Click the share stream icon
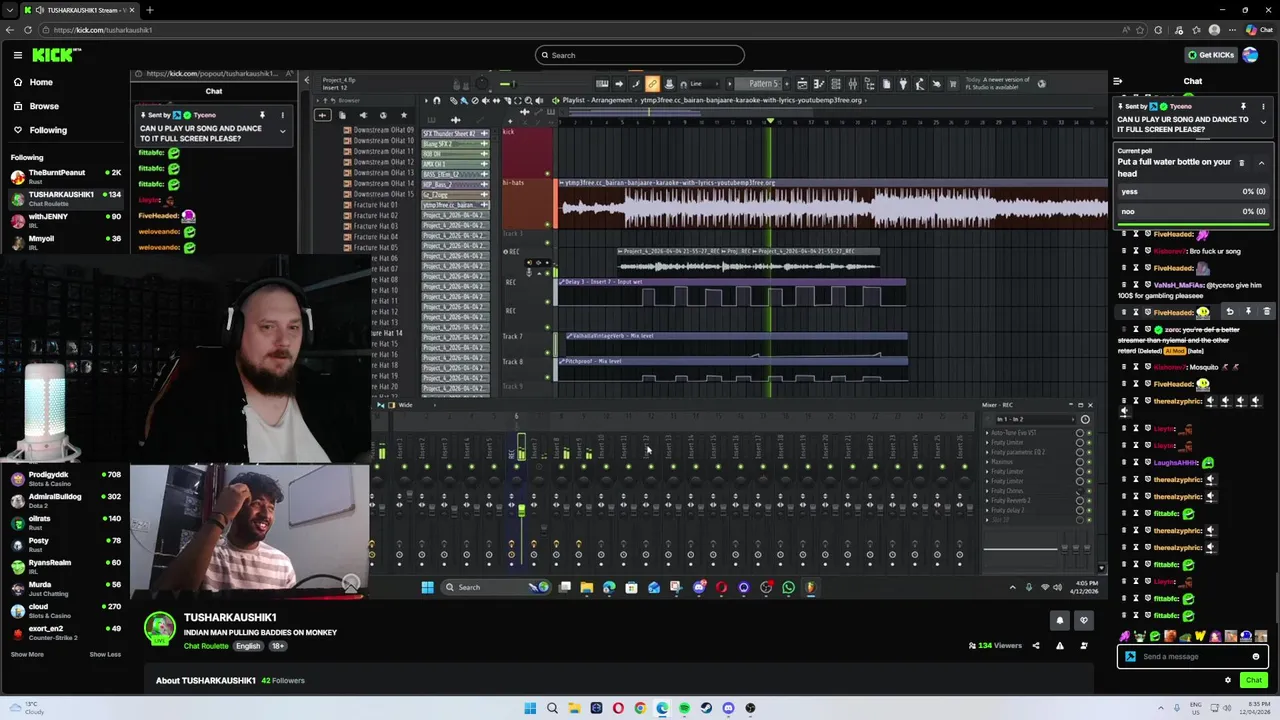Screen dimensions: 1280x720 tap(1036, 646)
